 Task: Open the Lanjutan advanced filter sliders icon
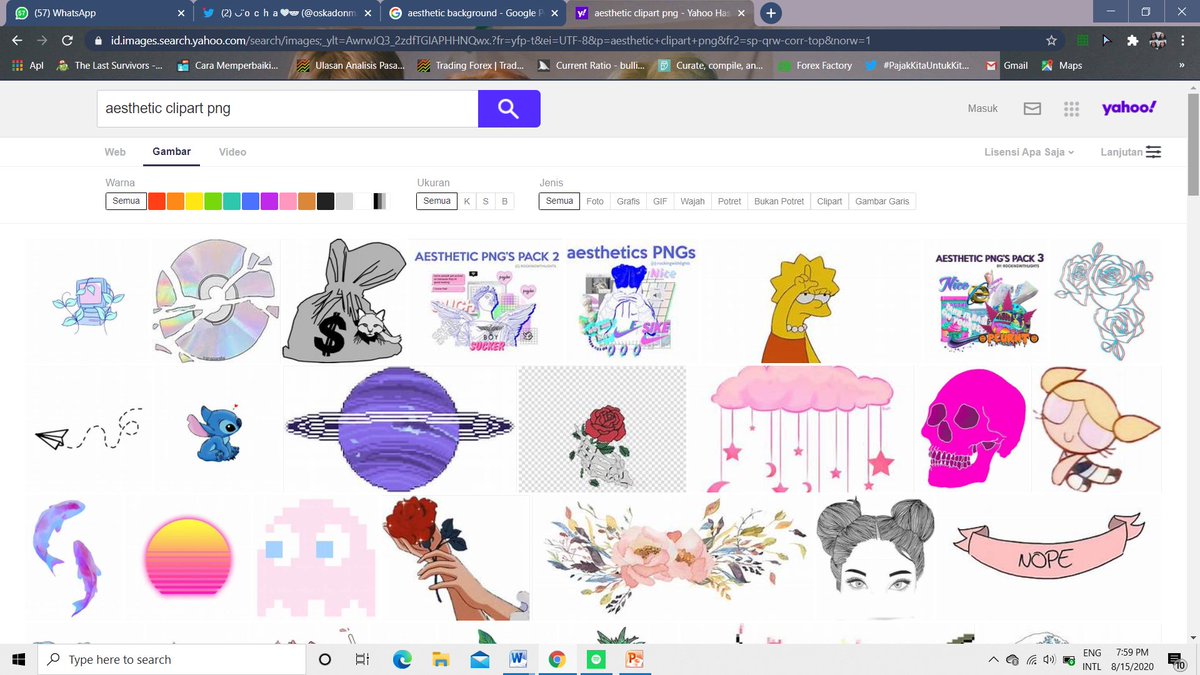[1154, 151]
